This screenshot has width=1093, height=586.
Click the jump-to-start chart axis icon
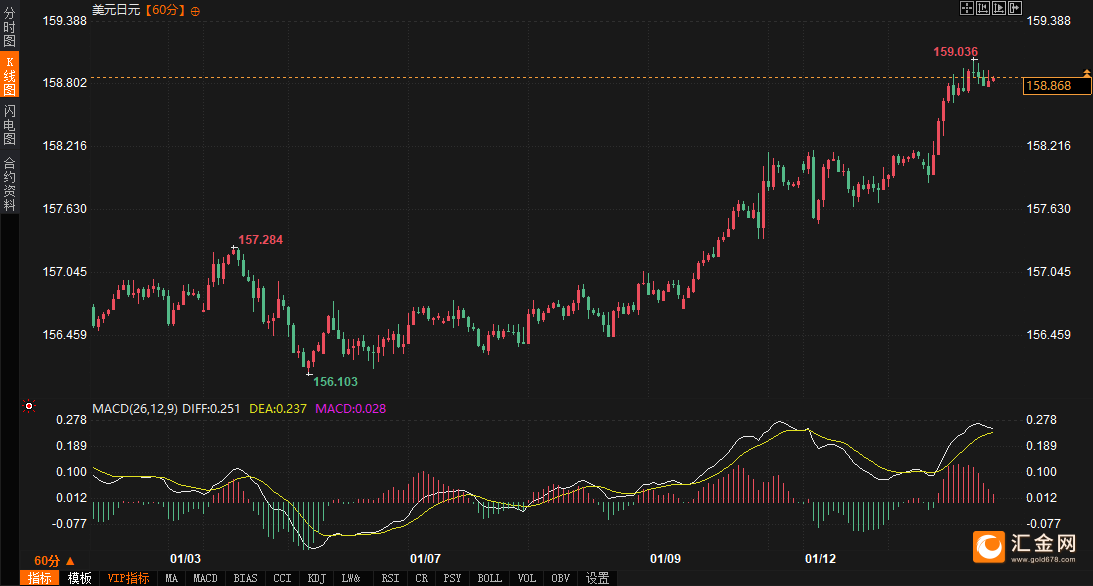985,8
